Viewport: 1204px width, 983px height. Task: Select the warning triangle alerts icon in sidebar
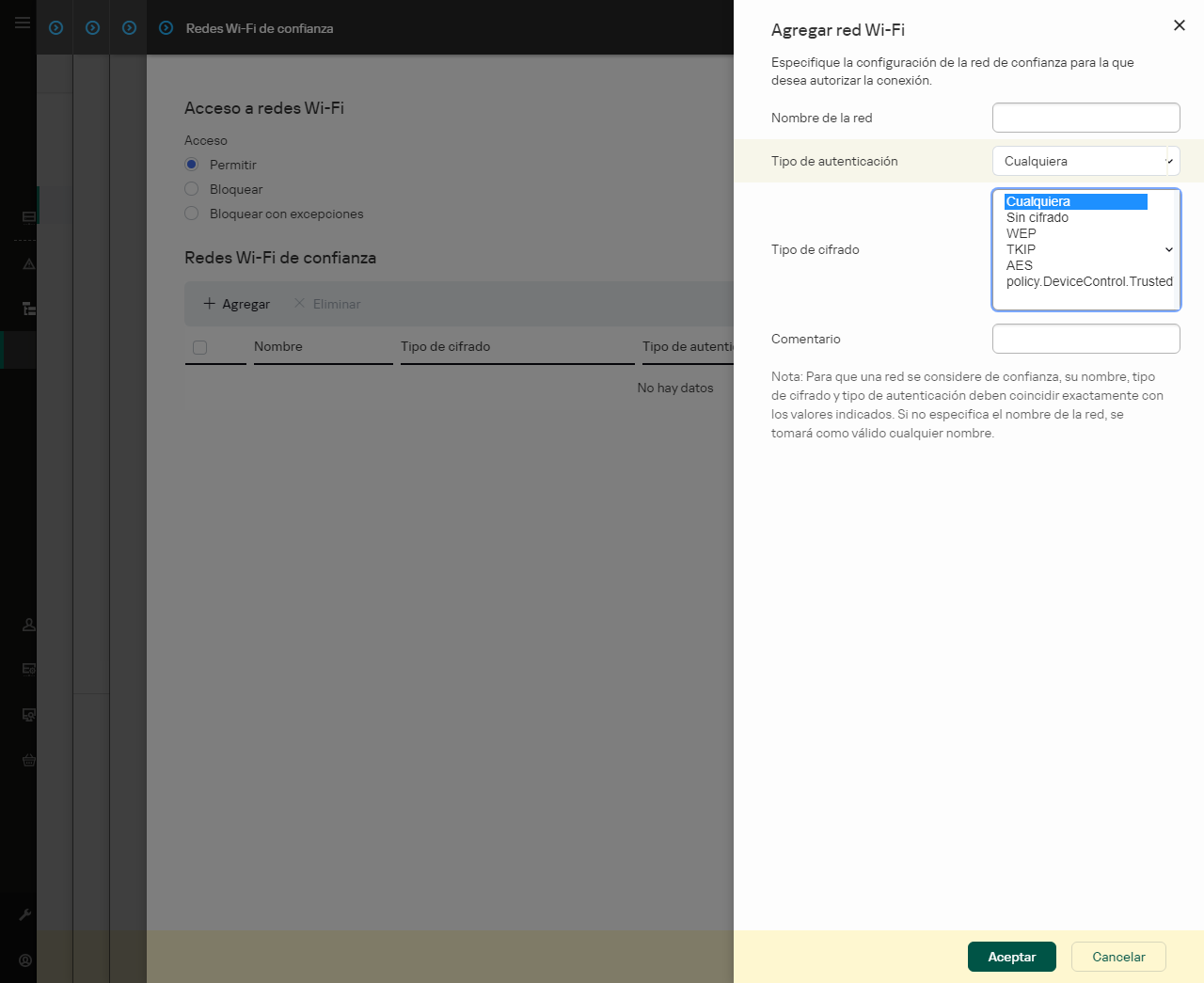pyautogui.click(x=29, y=264)
